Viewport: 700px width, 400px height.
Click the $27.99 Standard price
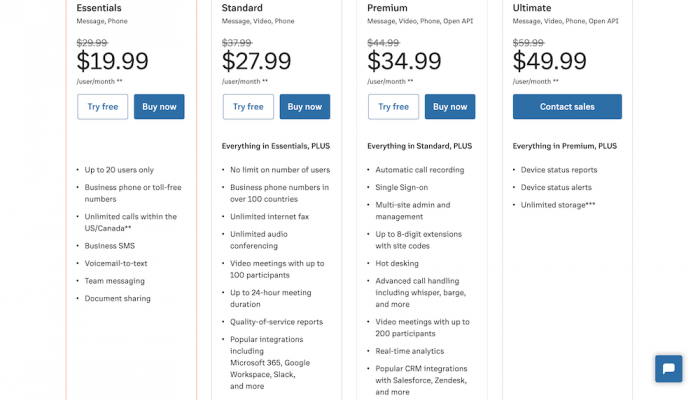click(257, 61)
